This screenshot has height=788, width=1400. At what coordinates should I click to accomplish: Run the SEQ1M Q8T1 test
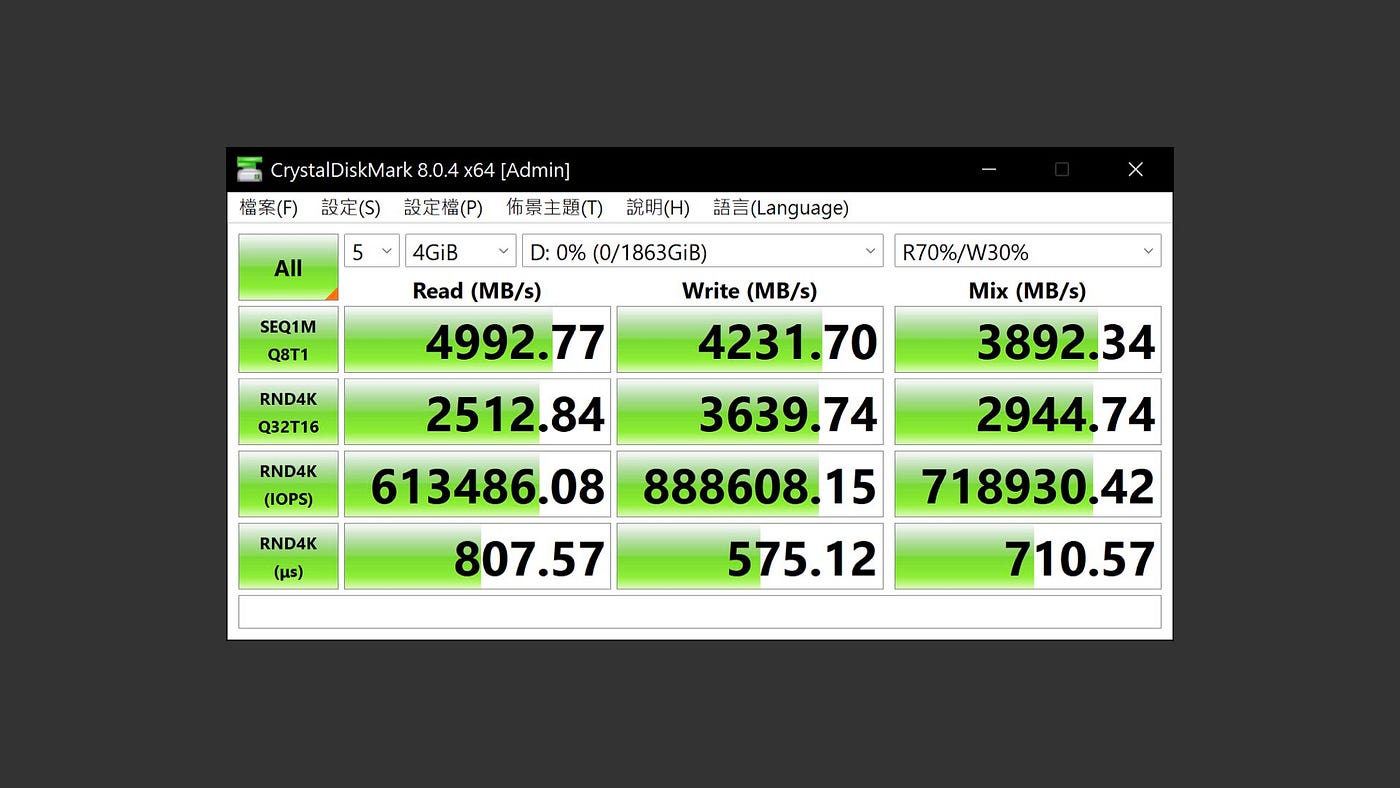pyautogui.click(x=288, y=340)
